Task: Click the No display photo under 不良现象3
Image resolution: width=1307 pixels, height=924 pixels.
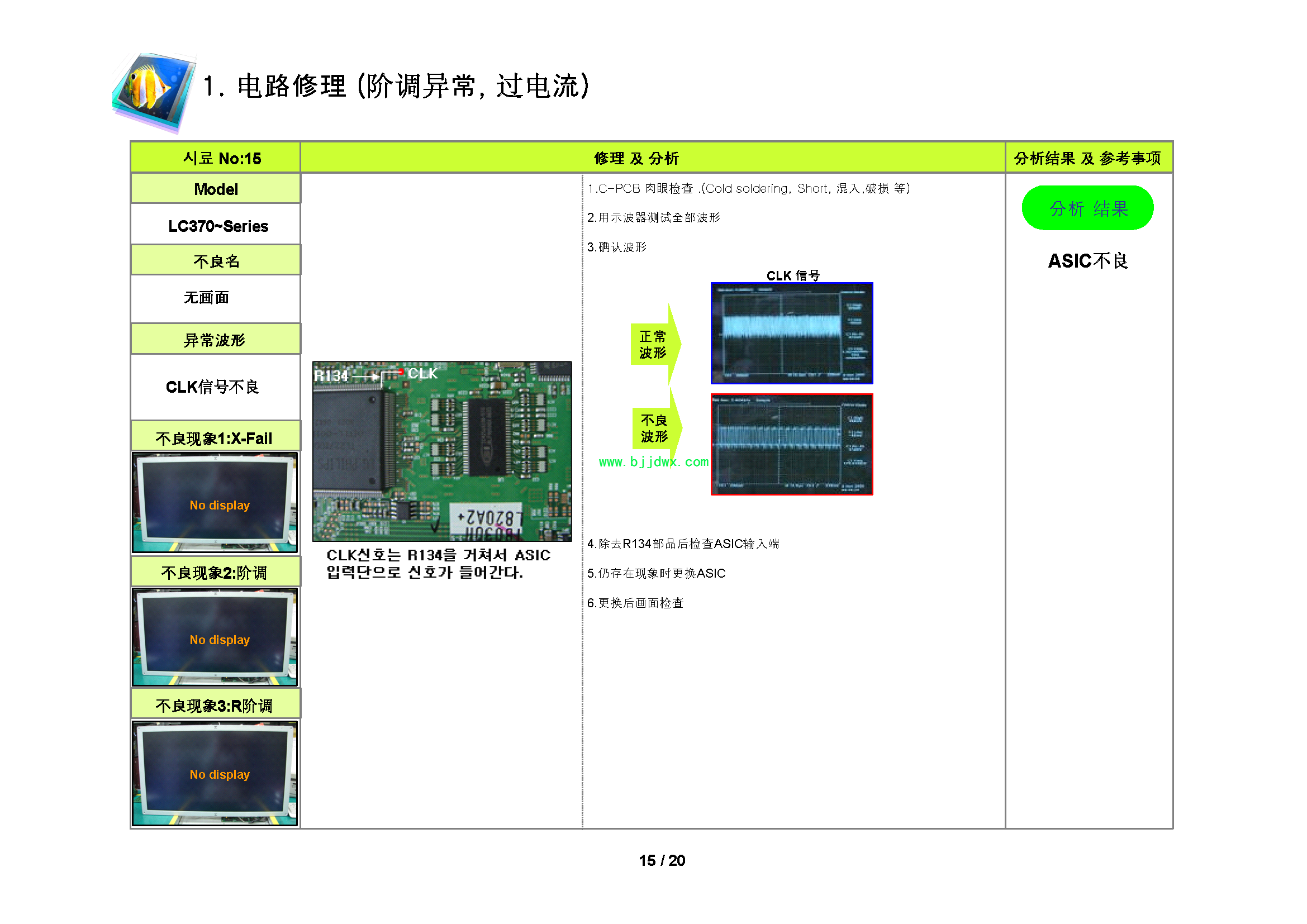Action: (215, 772)
